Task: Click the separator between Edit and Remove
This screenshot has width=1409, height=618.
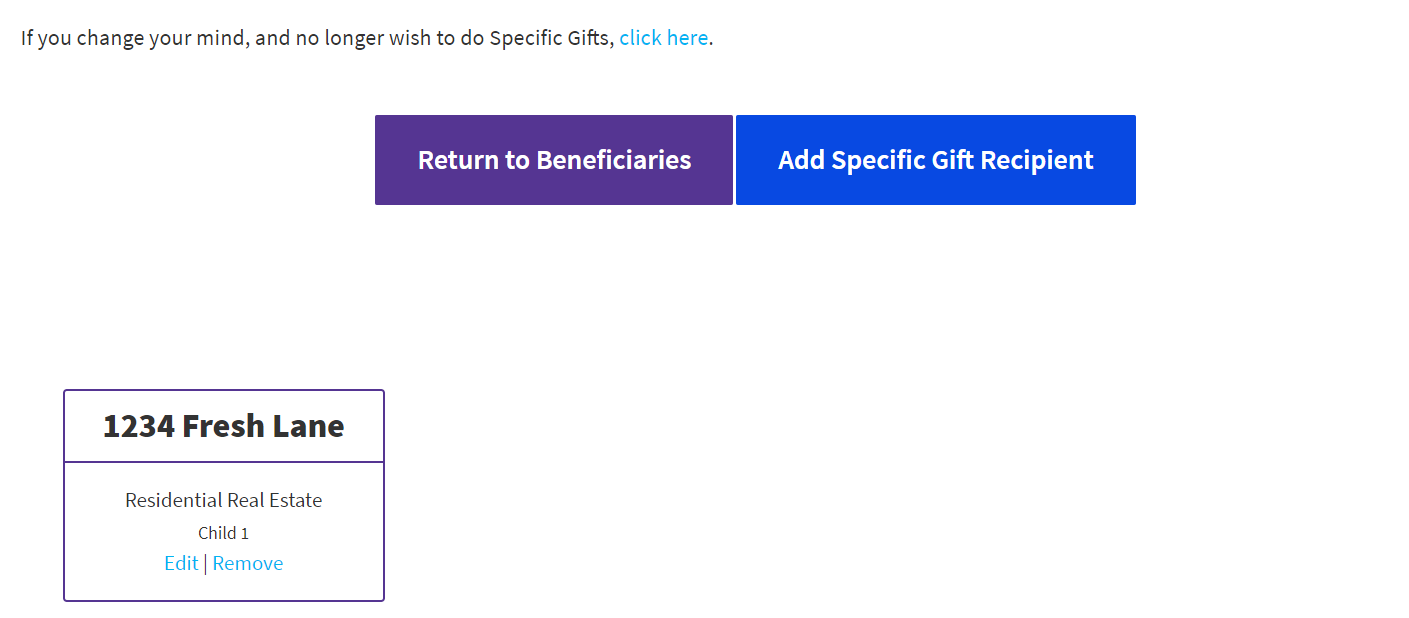Action: pyautogui.click(x=205, y=564)
